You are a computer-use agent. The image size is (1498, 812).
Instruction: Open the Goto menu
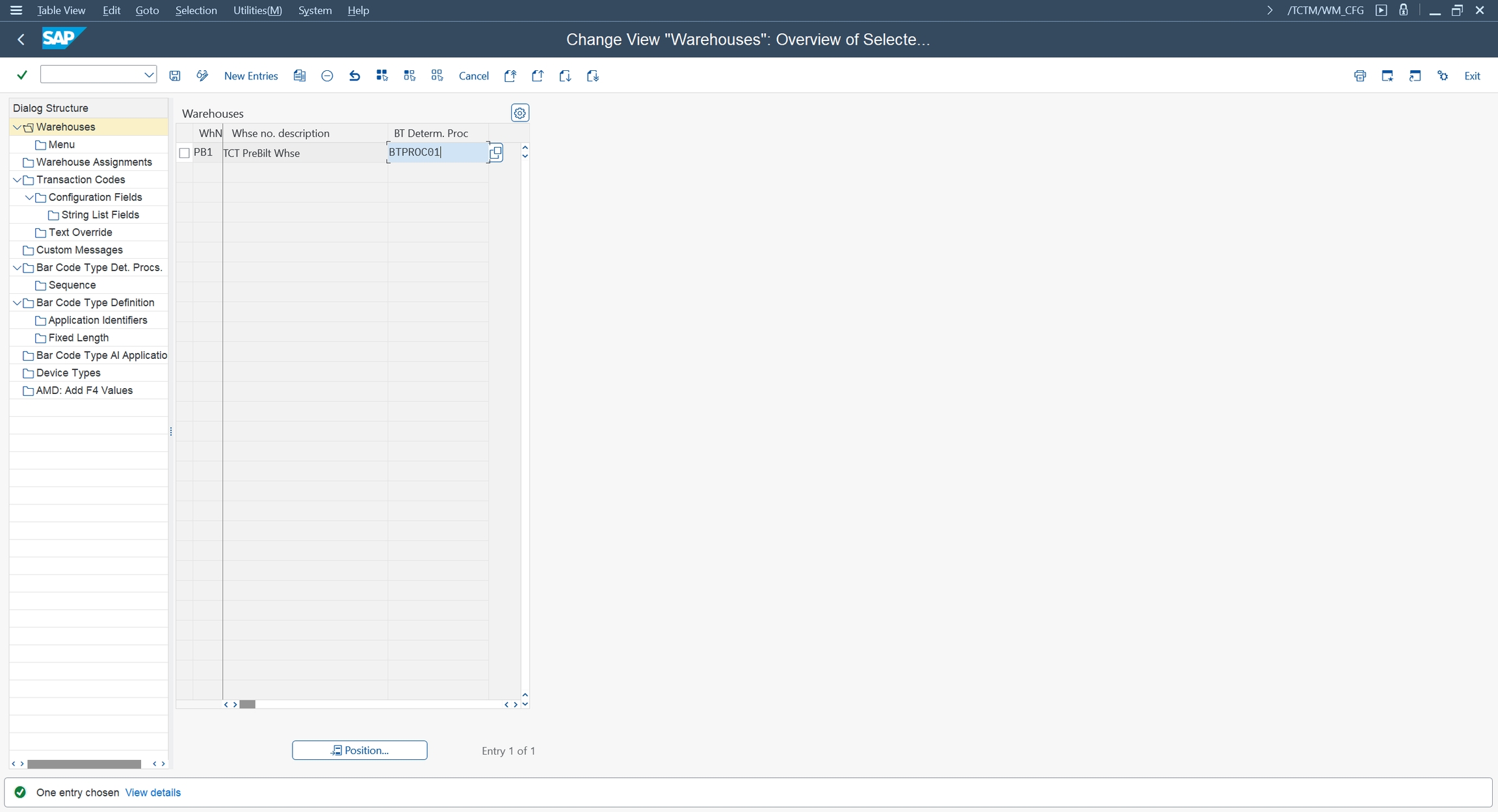[147, 10]
